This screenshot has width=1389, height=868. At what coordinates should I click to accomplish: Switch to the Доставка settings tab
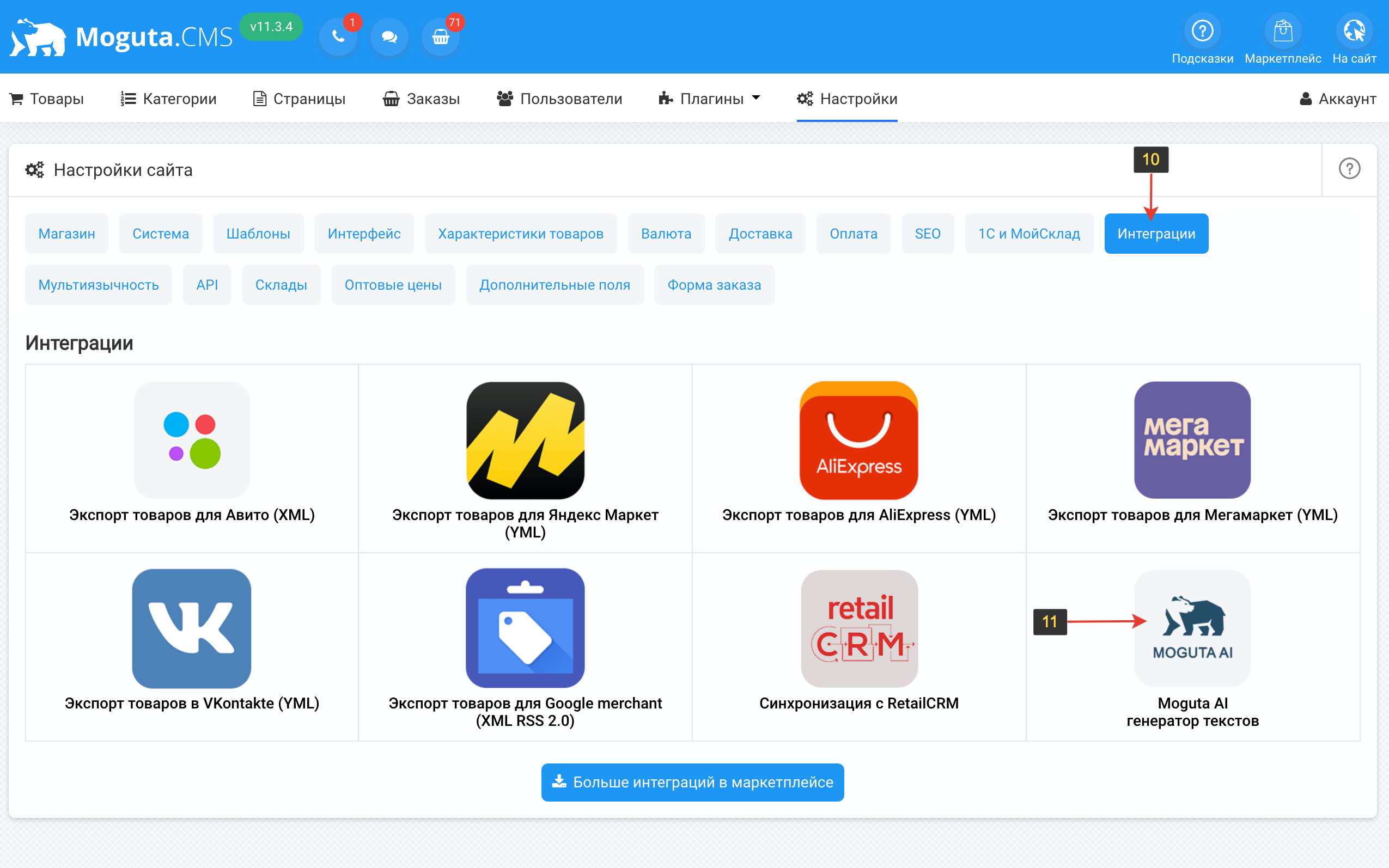[760, 234]
